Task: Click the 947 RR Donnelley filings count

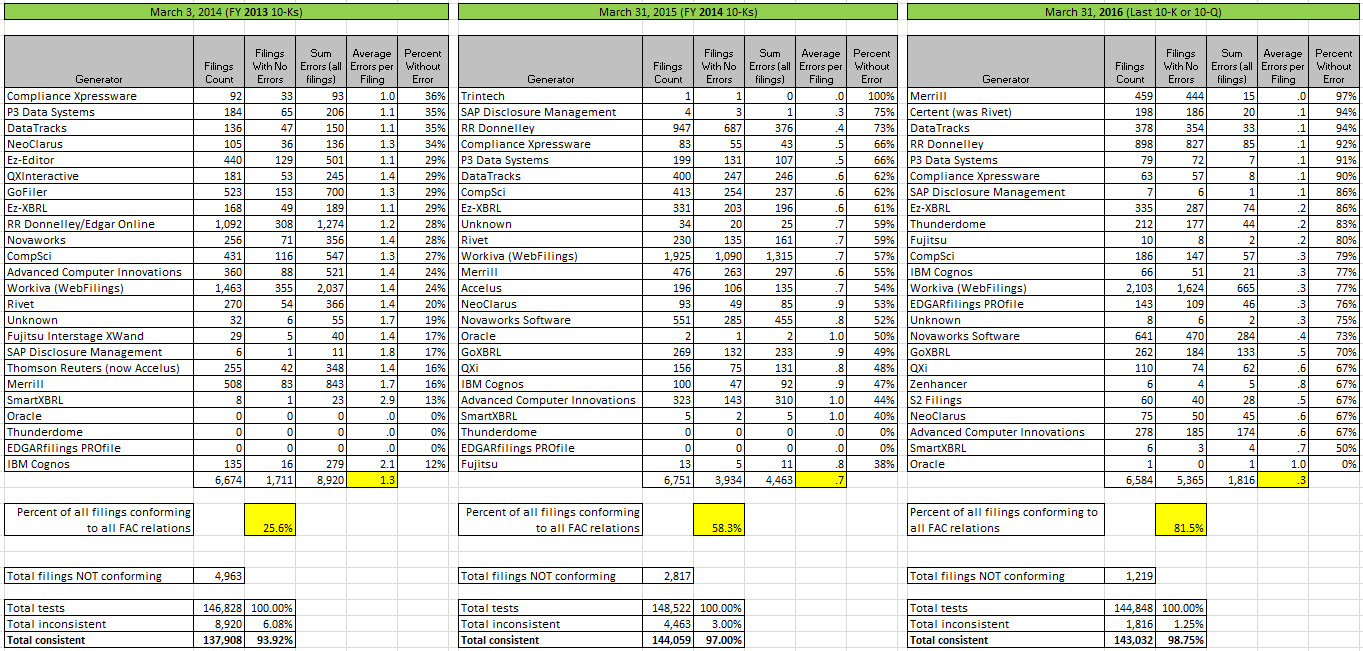Action: click(x=669, y=128)
